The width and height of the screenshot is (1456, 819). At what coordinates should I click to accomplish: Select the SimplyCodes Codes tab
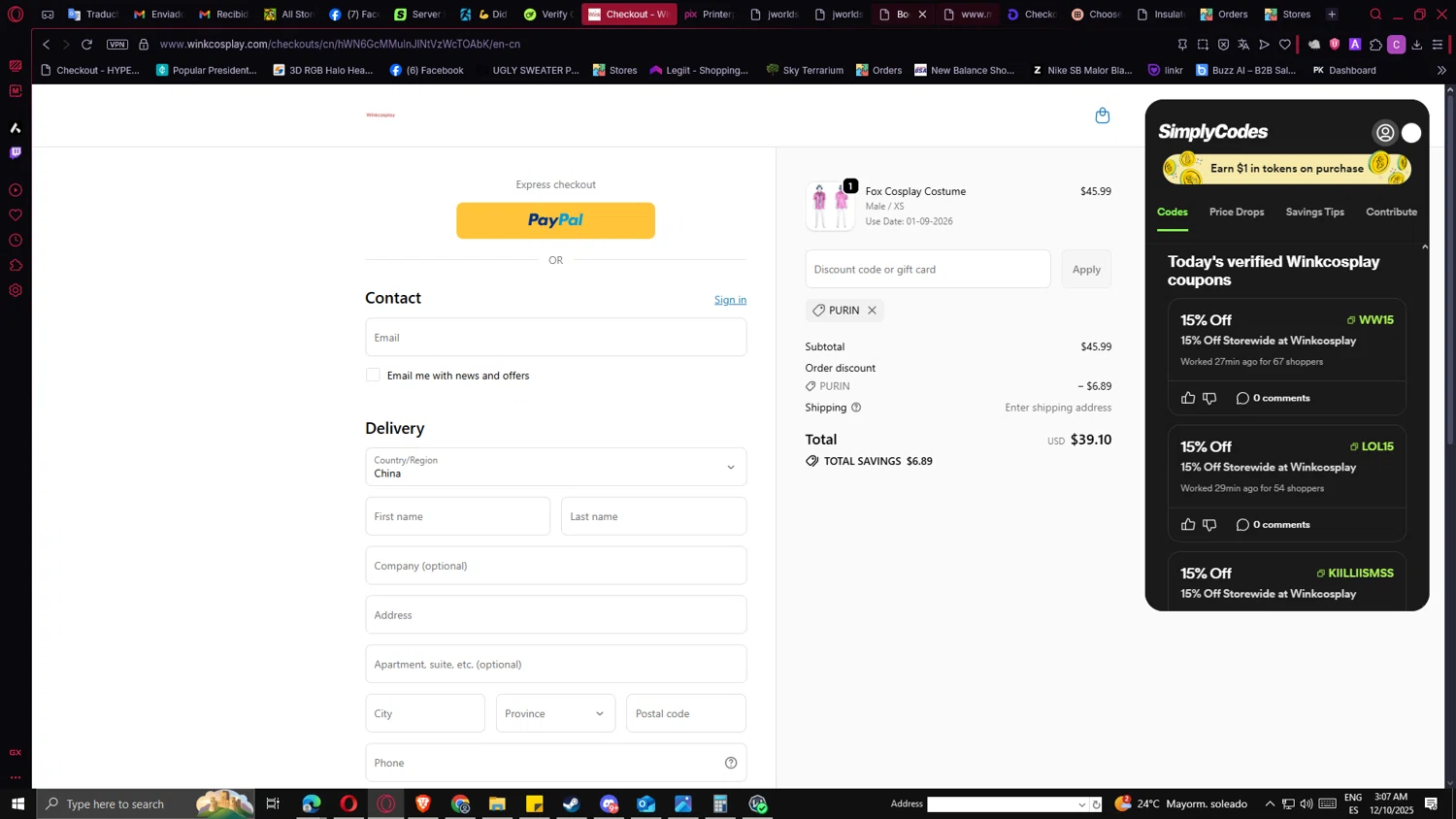[x=1172, y=212]
